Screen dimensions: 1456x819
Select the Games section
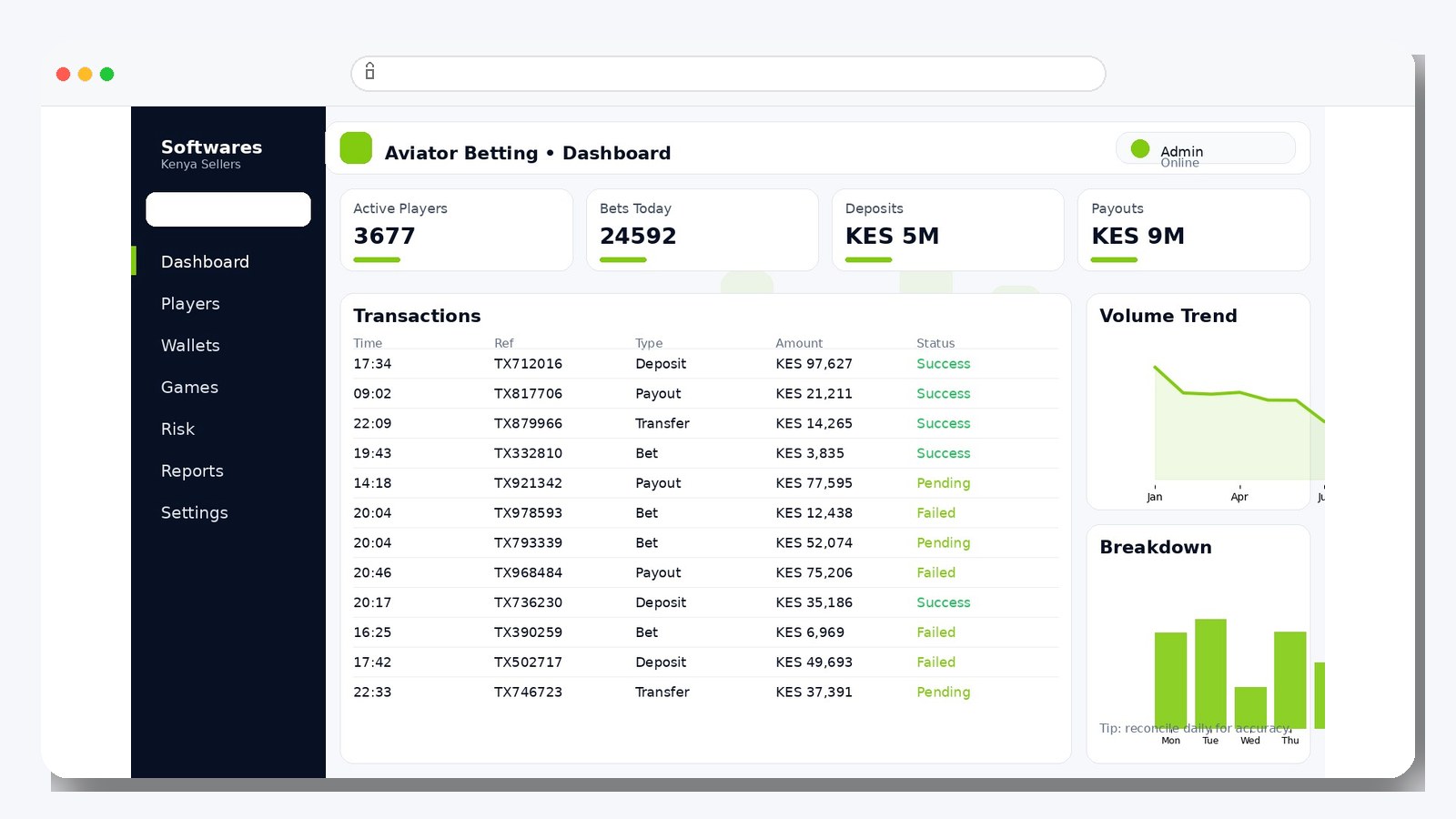click(189, 387)
